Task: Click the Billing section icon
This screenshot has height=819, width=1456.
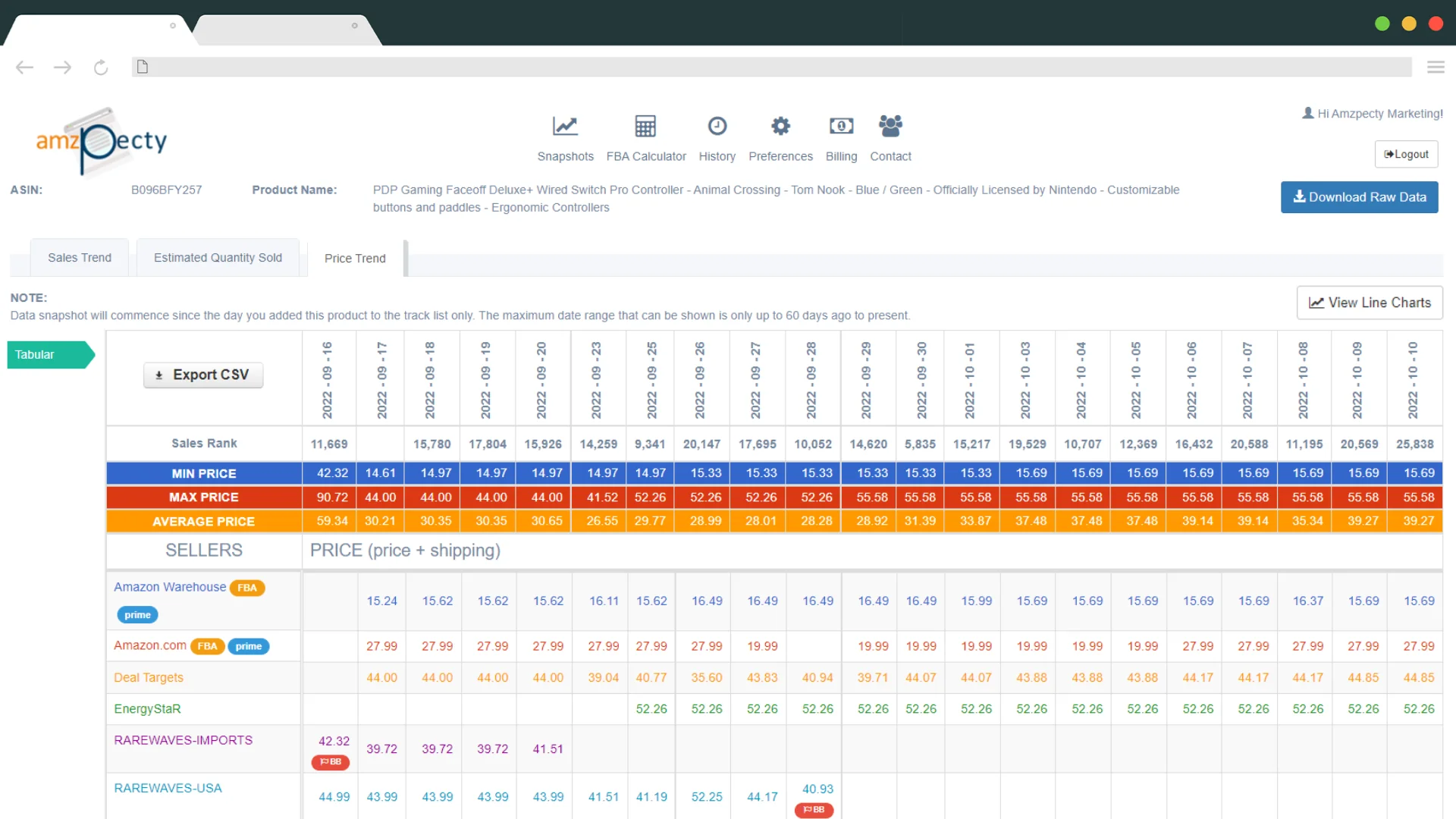Action: [840, 125]
